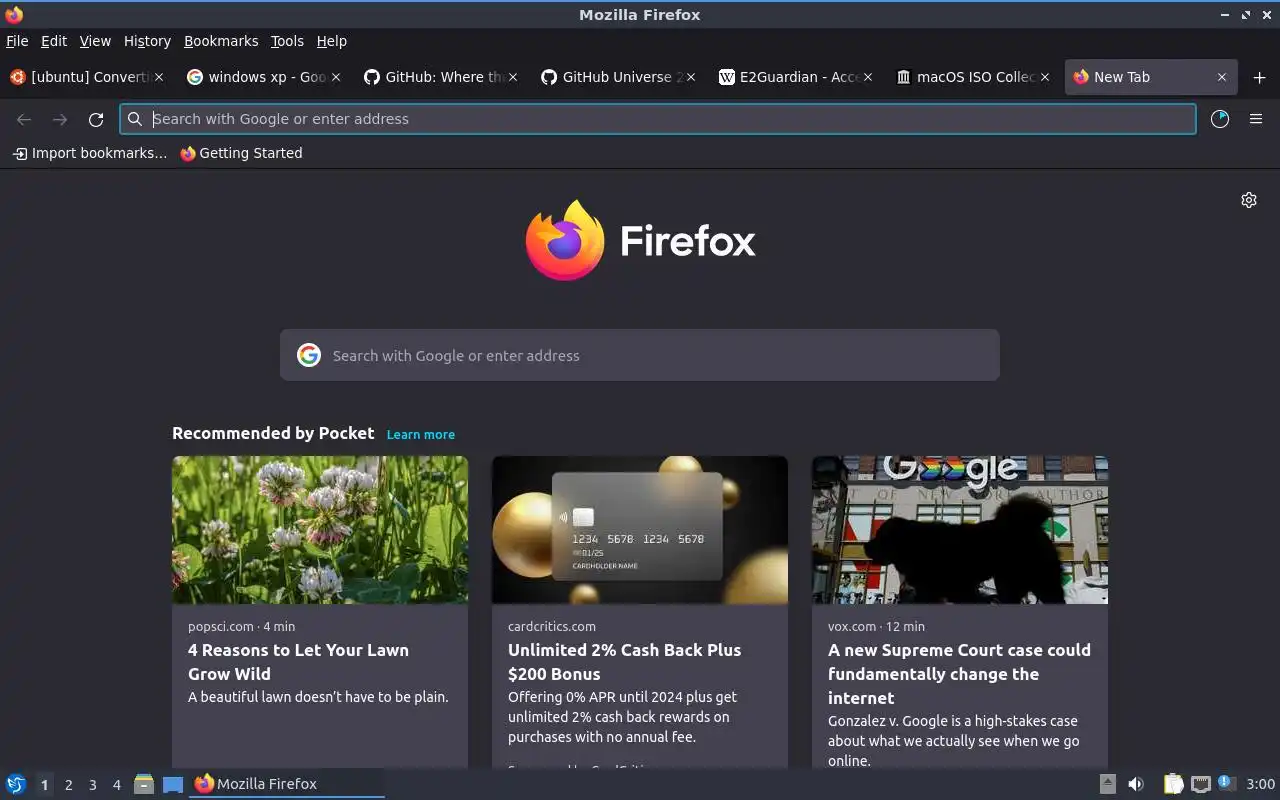Go back one page
This screenshot has width=1280, height=800.
pyautogui.click(x=24, y=119)
